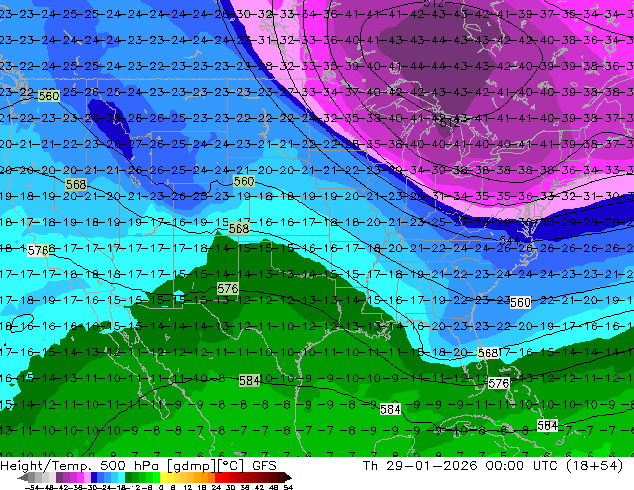634x490 pixels.
Task: Click the 'Th 29-01-2026 00:00 UTC (18+54)' timestamp
Action: click(x=493, y=466)
